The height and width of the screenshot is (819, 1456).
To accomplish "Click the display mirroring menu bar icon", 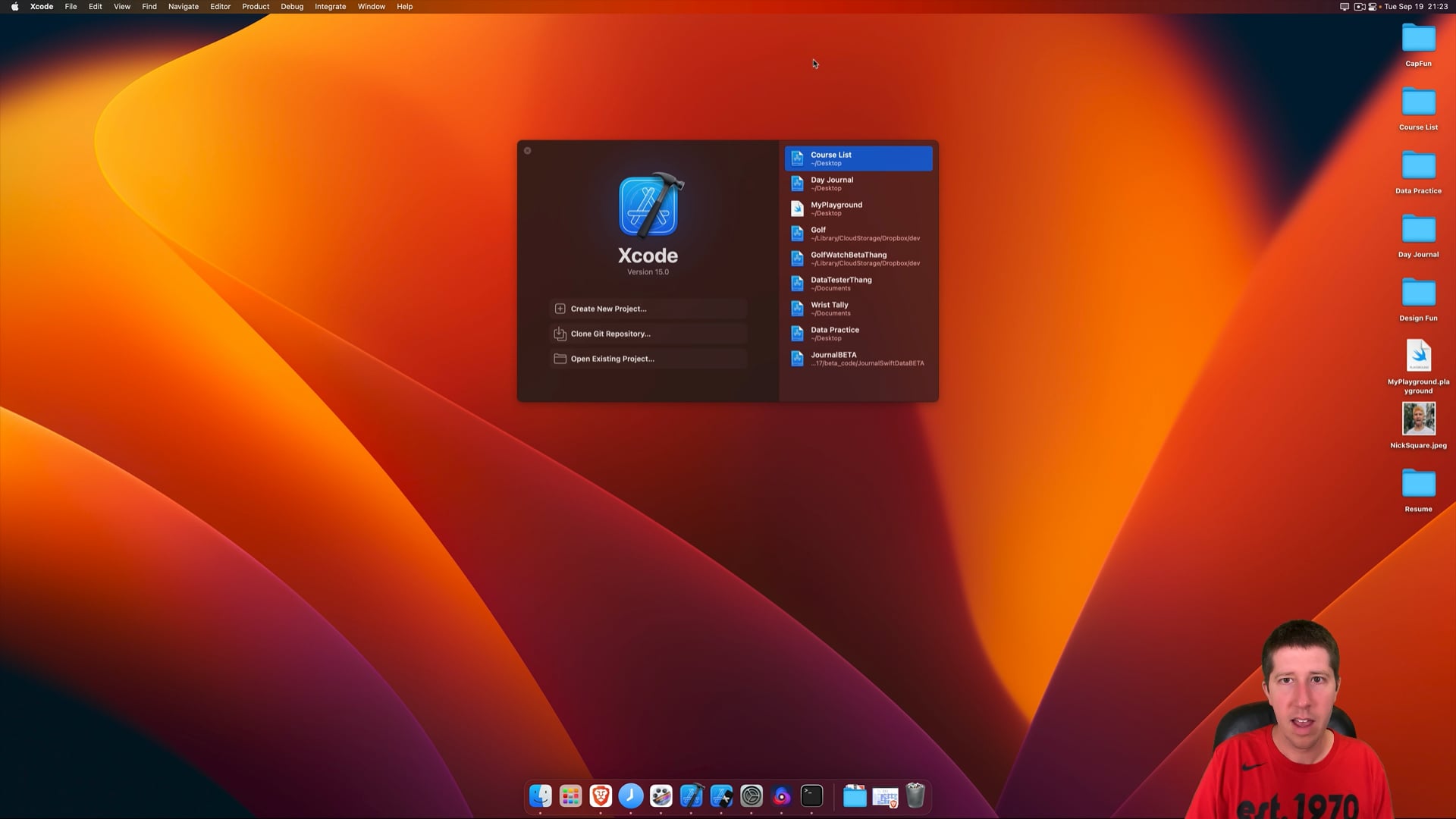I will (1345, 7).
